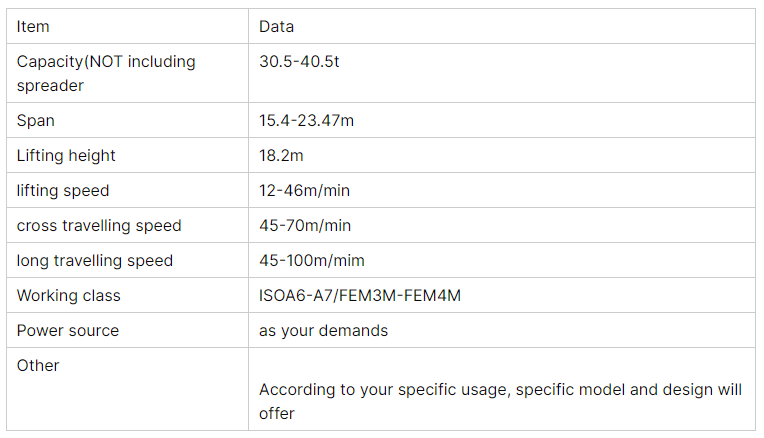Click the "Data" header cell
764x438 pixels.
pyautogui.click(x=276, y=27)
